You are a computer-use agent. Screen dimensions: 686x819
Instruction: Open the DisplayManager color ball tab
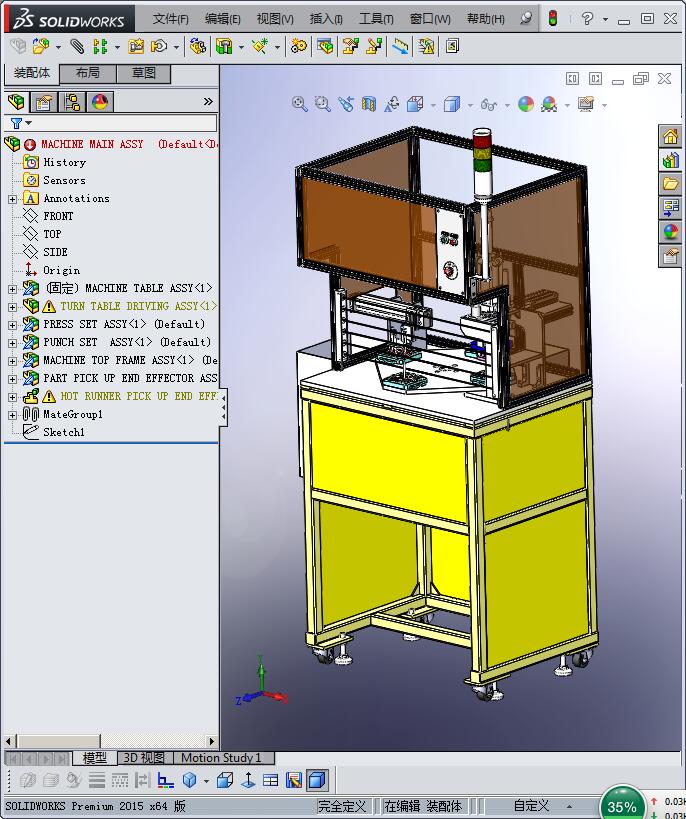click(100, 101)
